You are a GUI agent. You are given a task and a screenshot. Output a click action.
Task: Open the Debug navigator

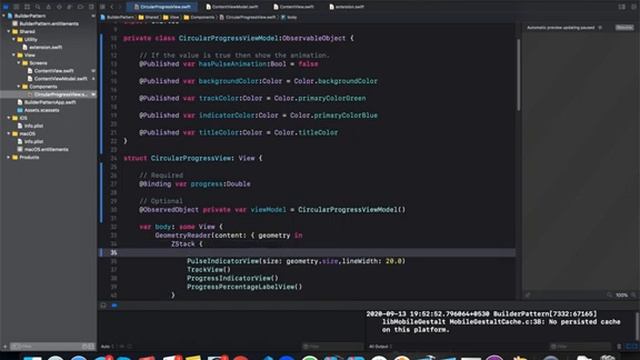(69, 7)
